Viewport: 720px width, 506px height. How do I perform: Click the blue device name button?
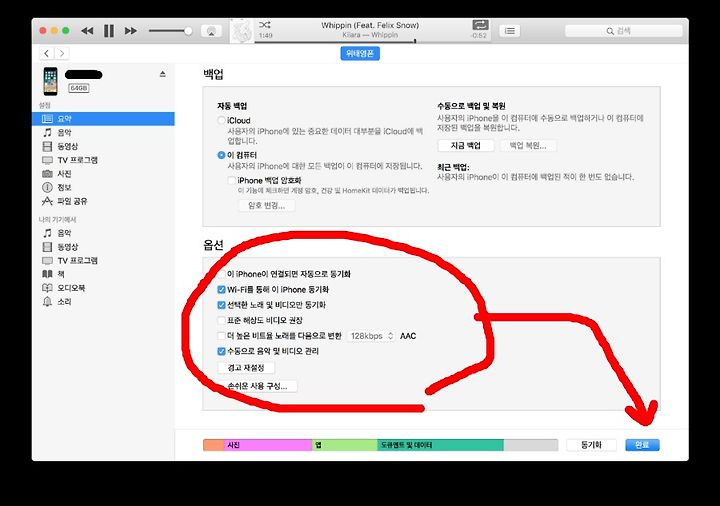click(x=360, y=53)
